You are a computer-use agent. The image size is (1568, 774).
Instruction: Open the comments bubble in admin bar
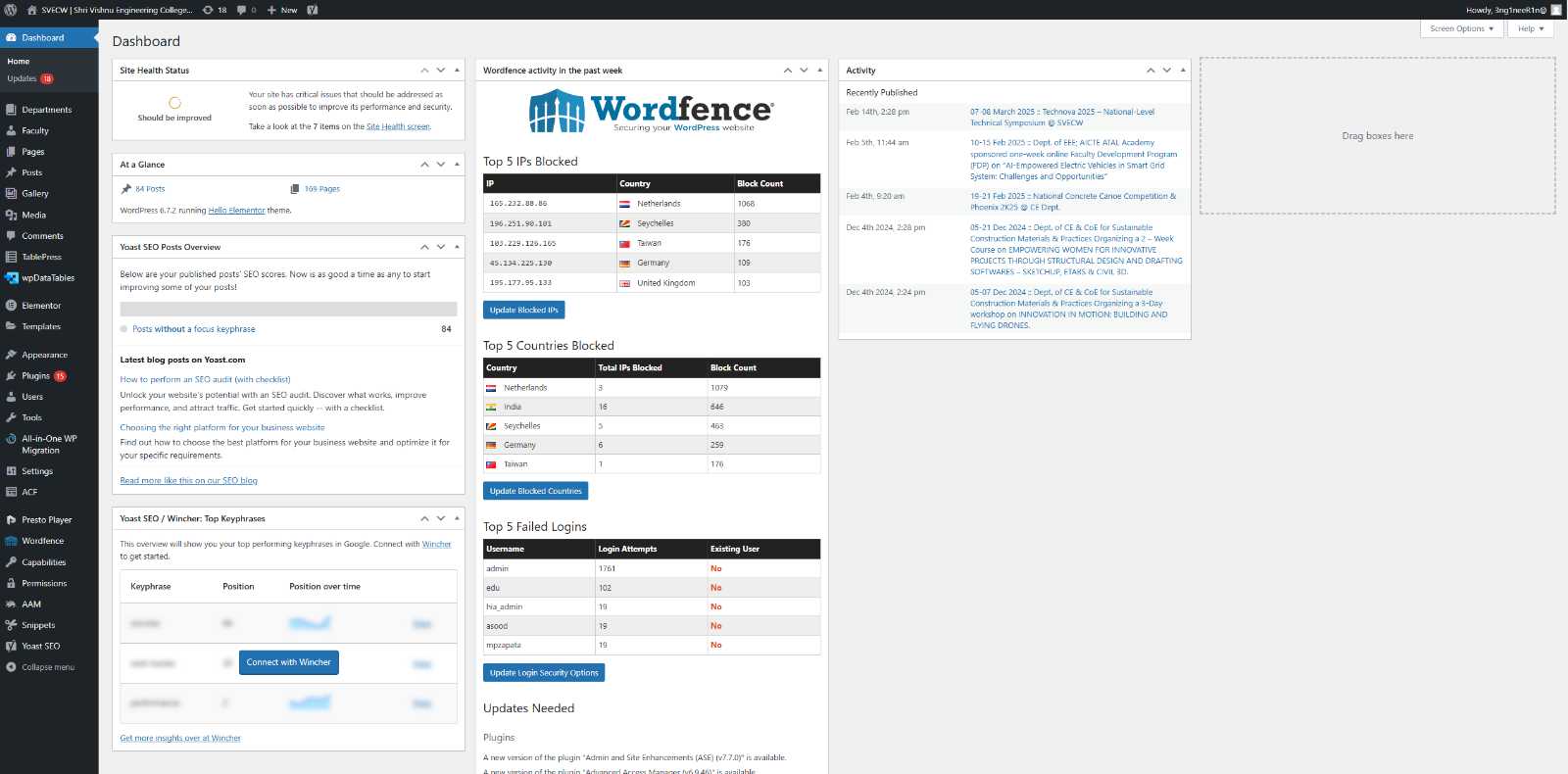click(x=246, y=10)
